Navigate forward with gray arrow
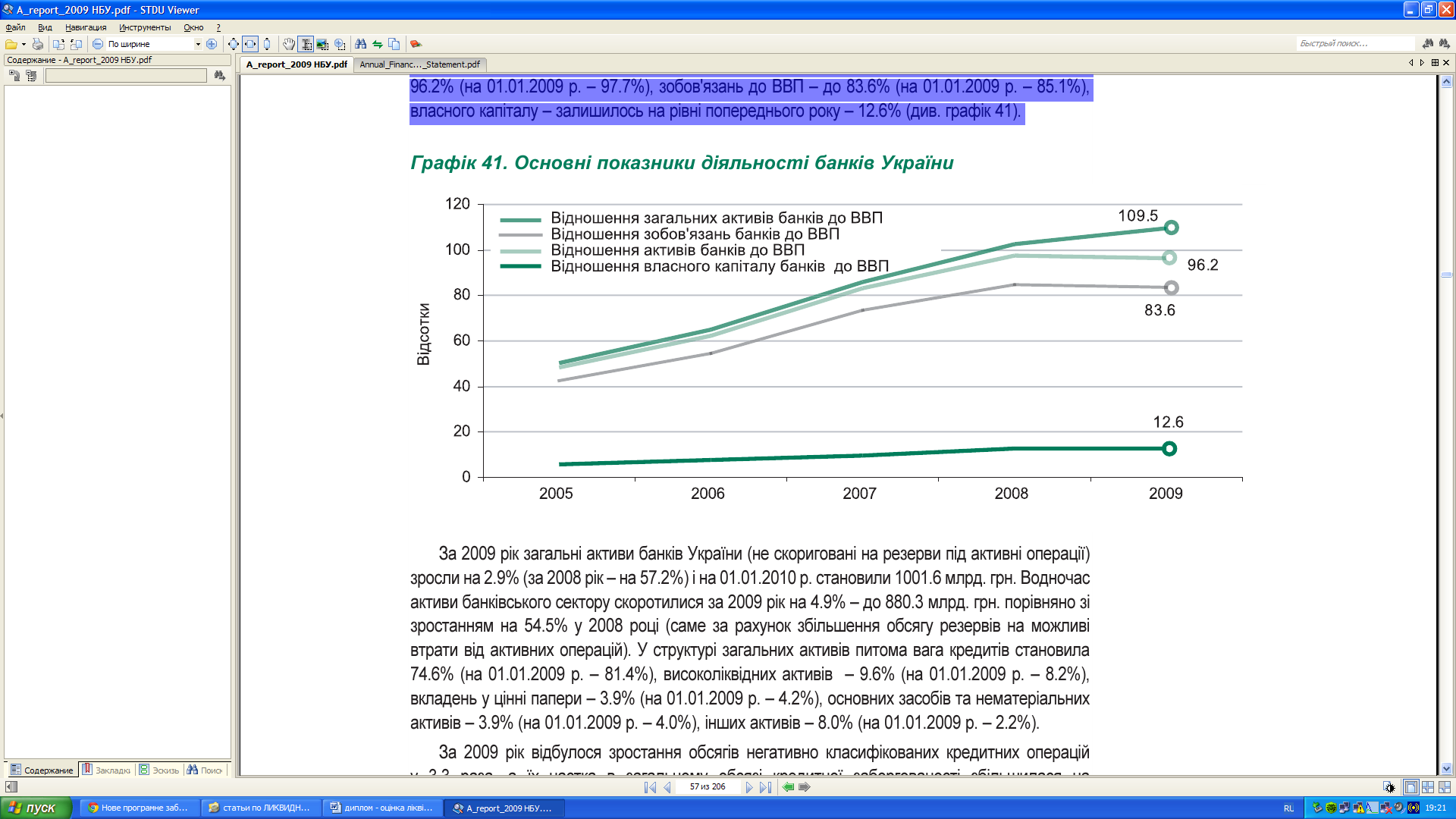The width and height of the screenshot is (1456, 819). [805, 787]
